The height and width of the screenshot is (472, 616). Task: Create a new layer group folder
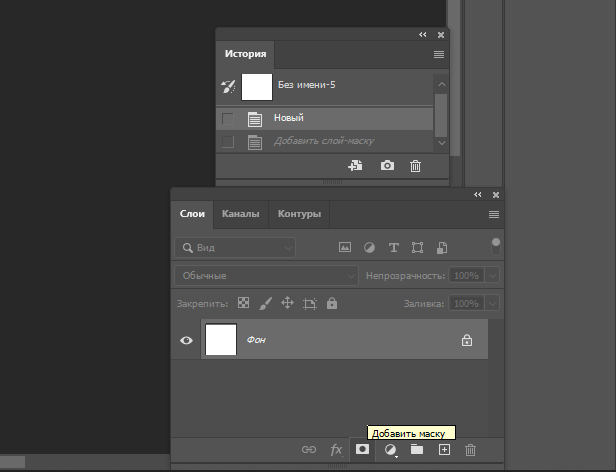417,449
